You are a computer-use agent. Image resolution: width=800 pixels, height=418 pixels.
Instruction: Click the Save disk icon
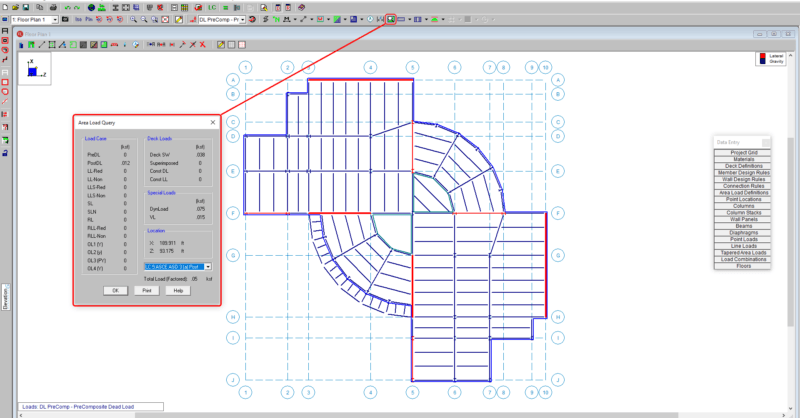[27, 6]
